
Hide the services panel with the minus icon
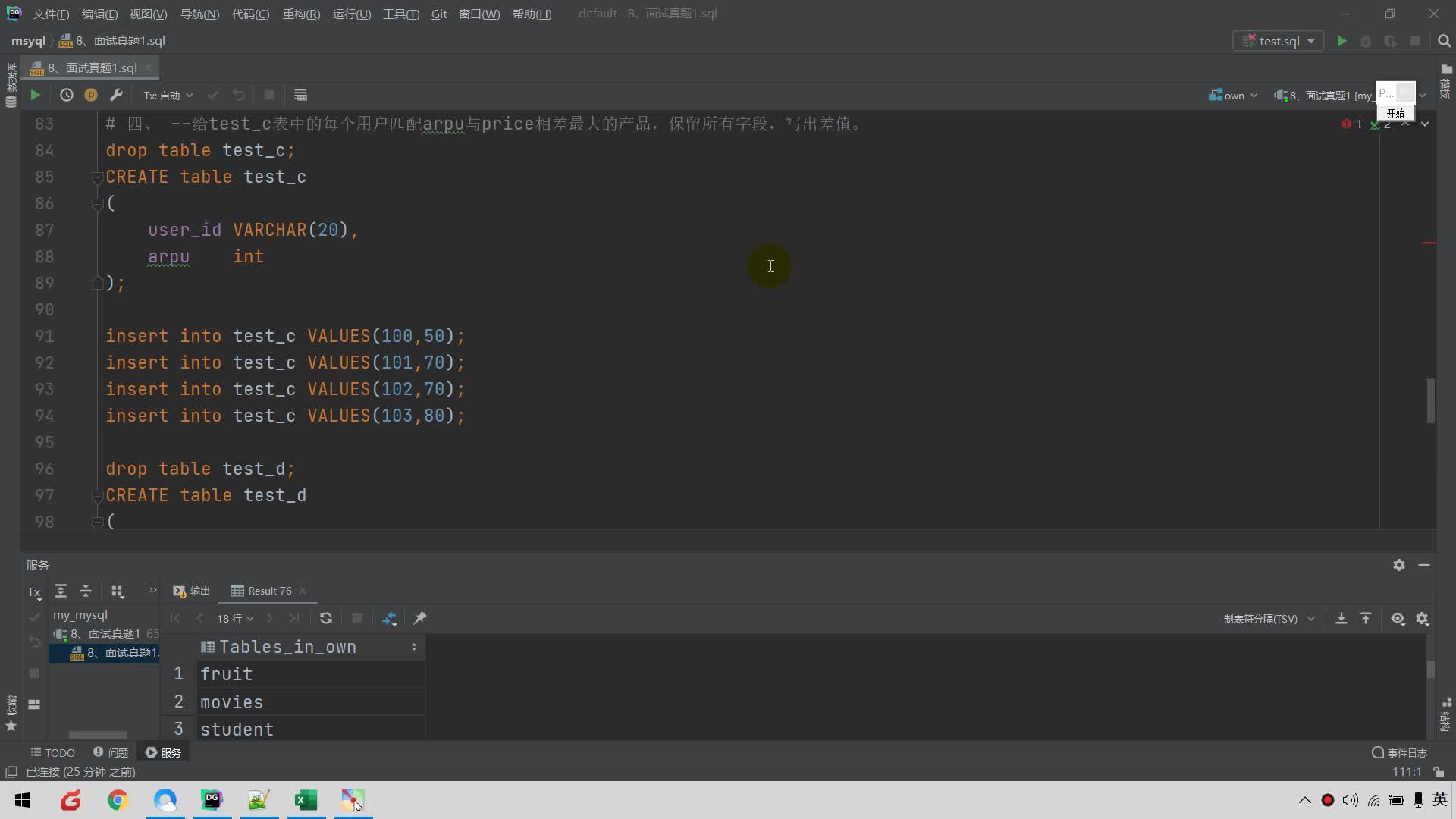point(1424,565)
